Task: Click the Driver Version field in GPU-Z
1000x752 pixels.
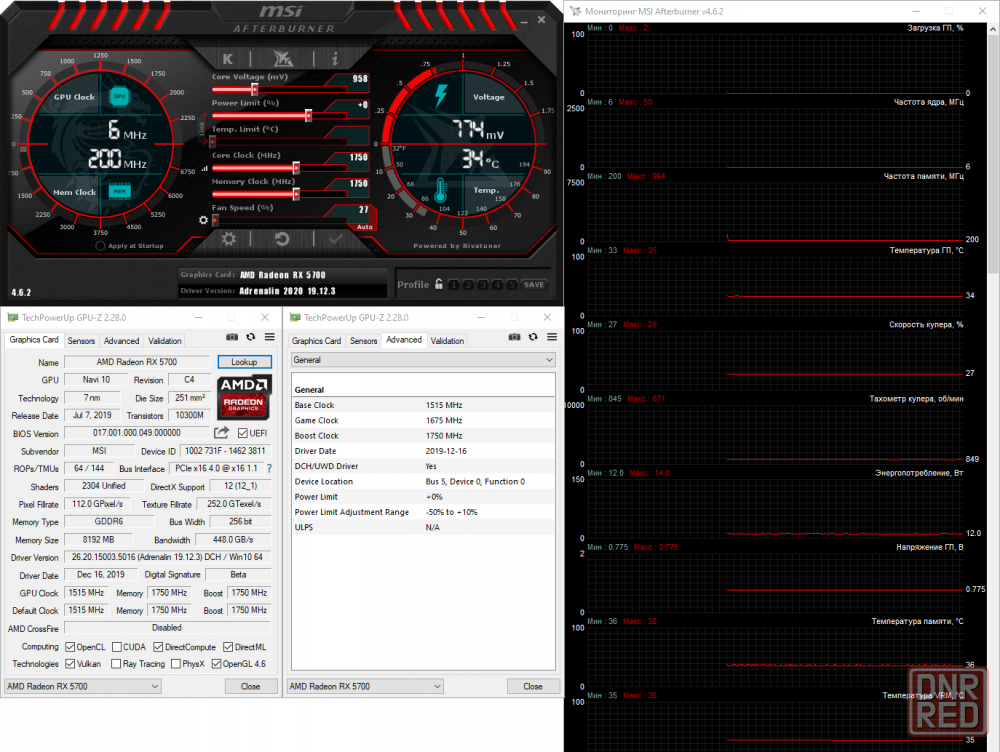Action: (167, 557)
